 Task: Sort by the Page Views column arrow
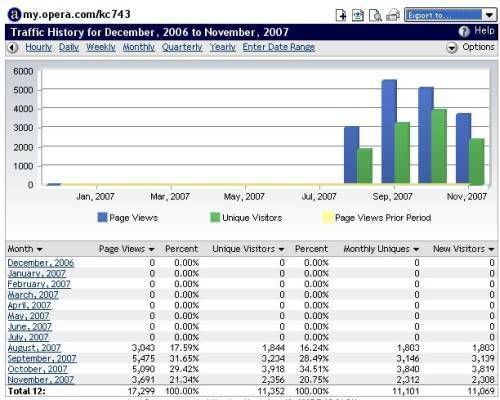point(152,249)
